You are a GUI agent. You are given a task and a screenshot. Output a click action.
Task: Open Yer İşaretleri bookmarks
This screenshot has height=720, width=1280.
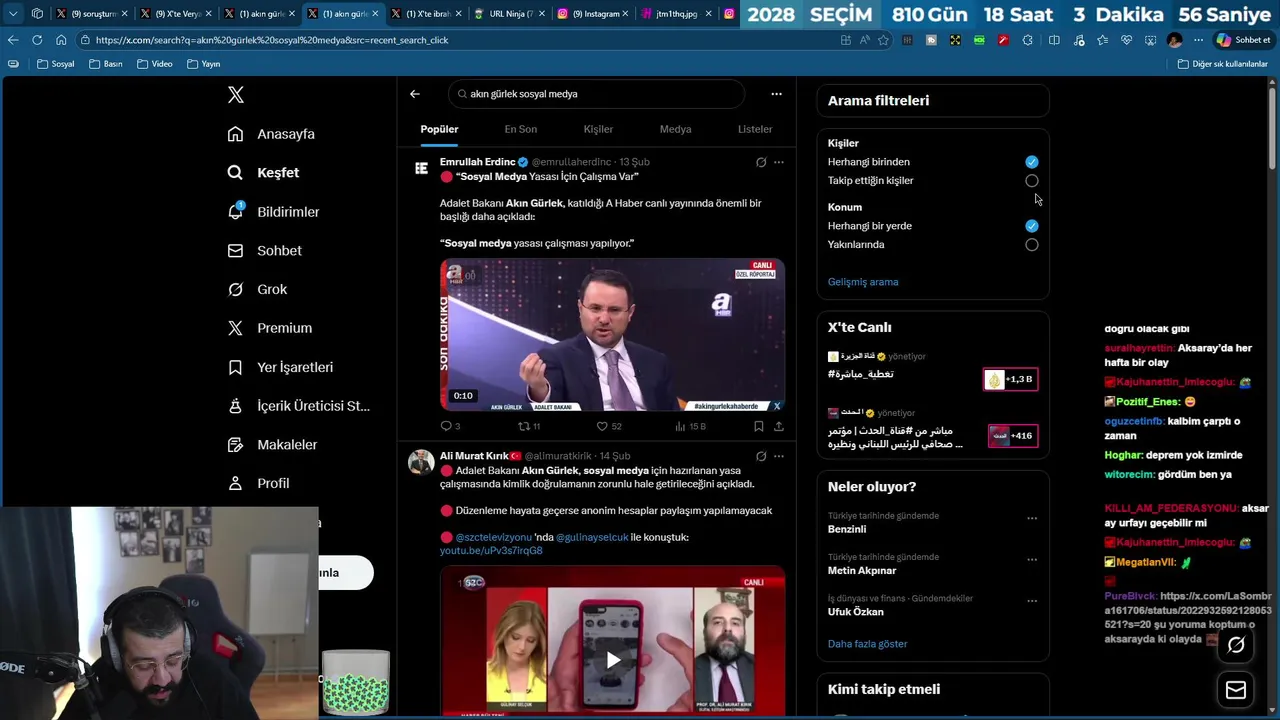click(280, 367)
